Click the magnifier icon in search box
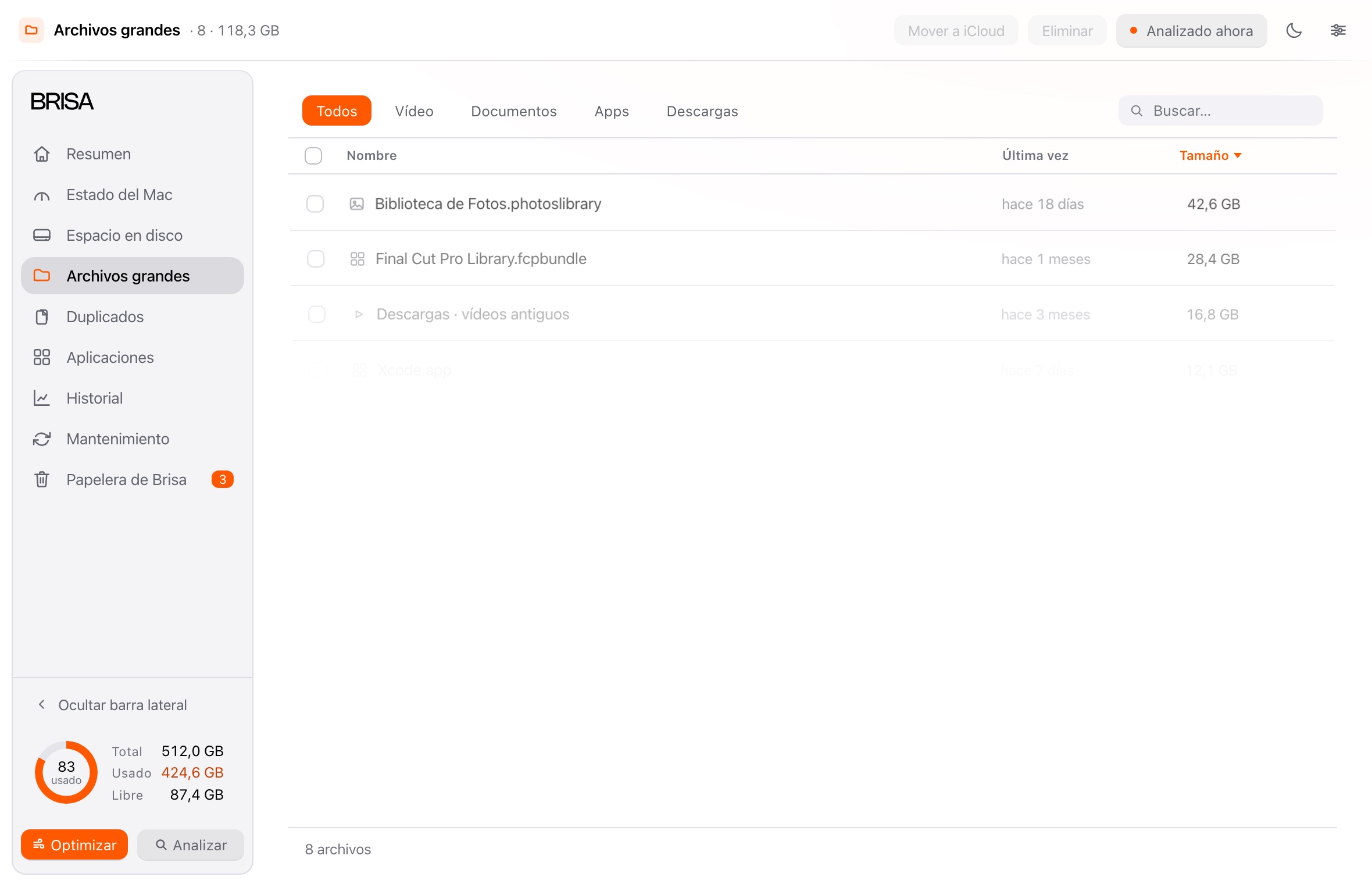 pyautogui.click(x=1137, y=111)
